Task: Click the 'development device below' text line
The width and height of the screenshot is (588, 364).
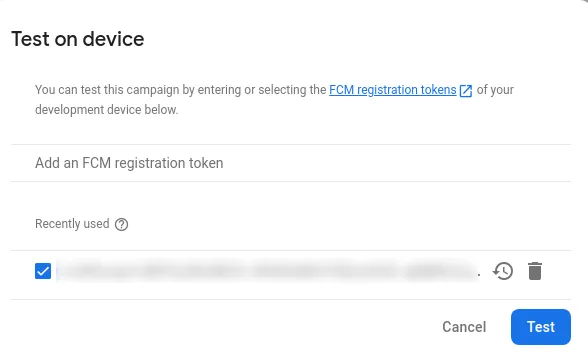Action: 106,110
